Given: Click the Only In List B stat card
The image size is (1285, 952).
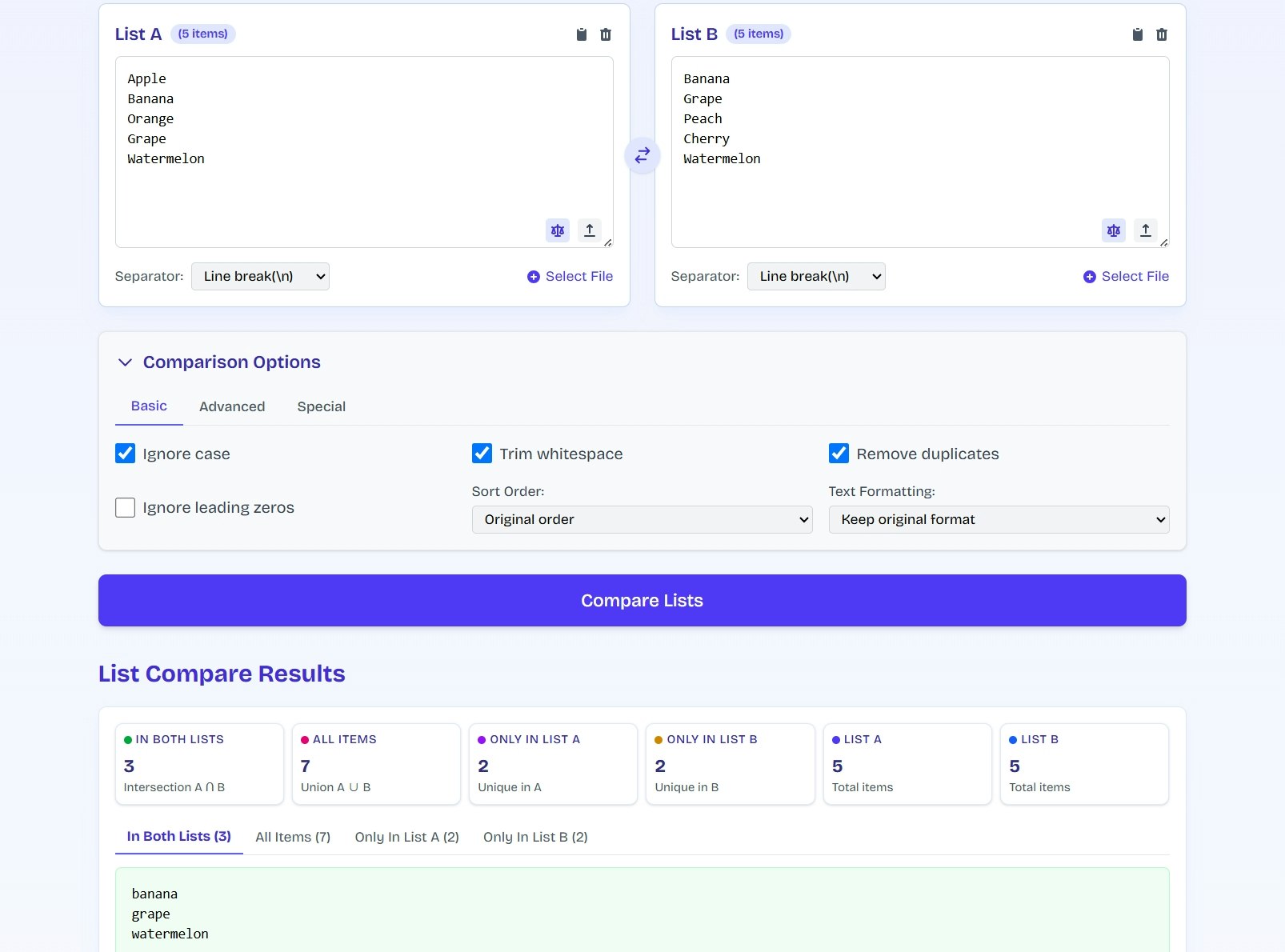Looking at the screenshot, I should click(731, 764).
